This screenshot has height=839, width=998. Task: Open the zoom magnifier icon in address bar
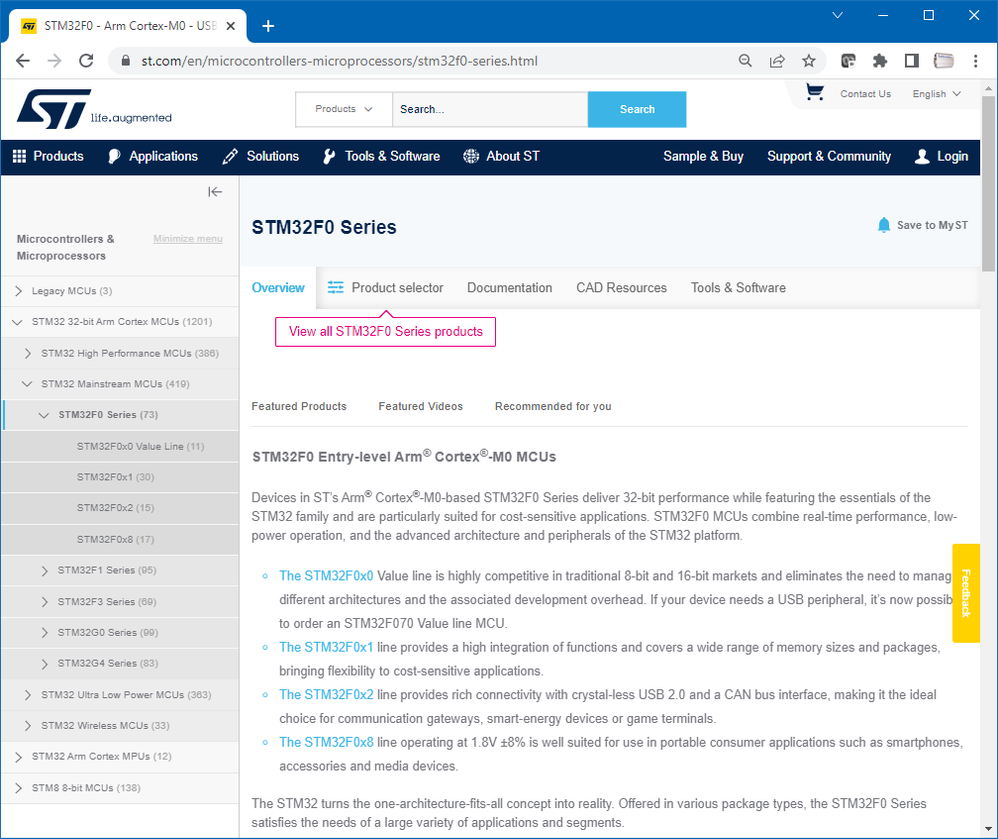745,61
